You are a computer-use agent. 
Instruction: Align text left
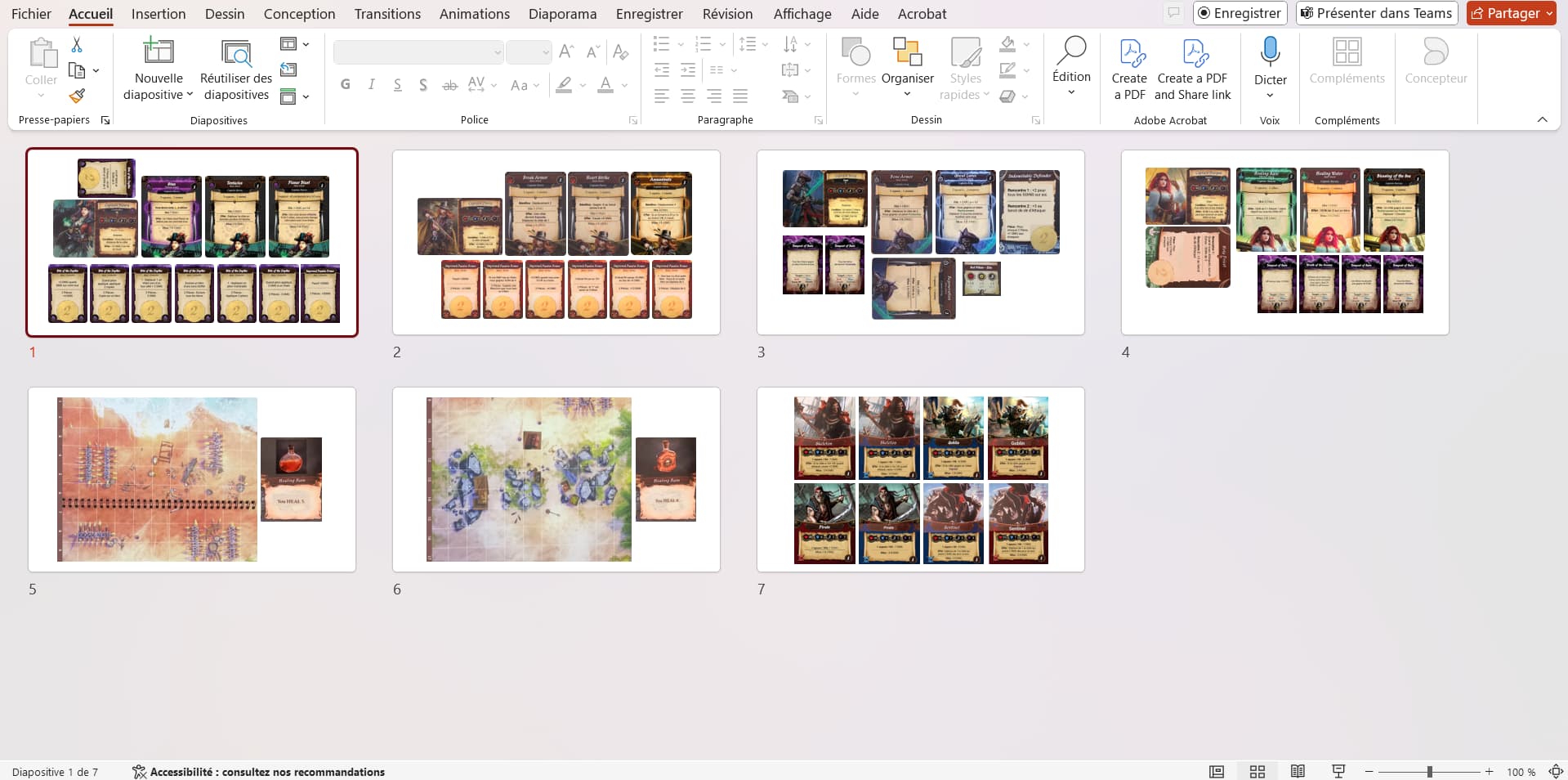662,96
